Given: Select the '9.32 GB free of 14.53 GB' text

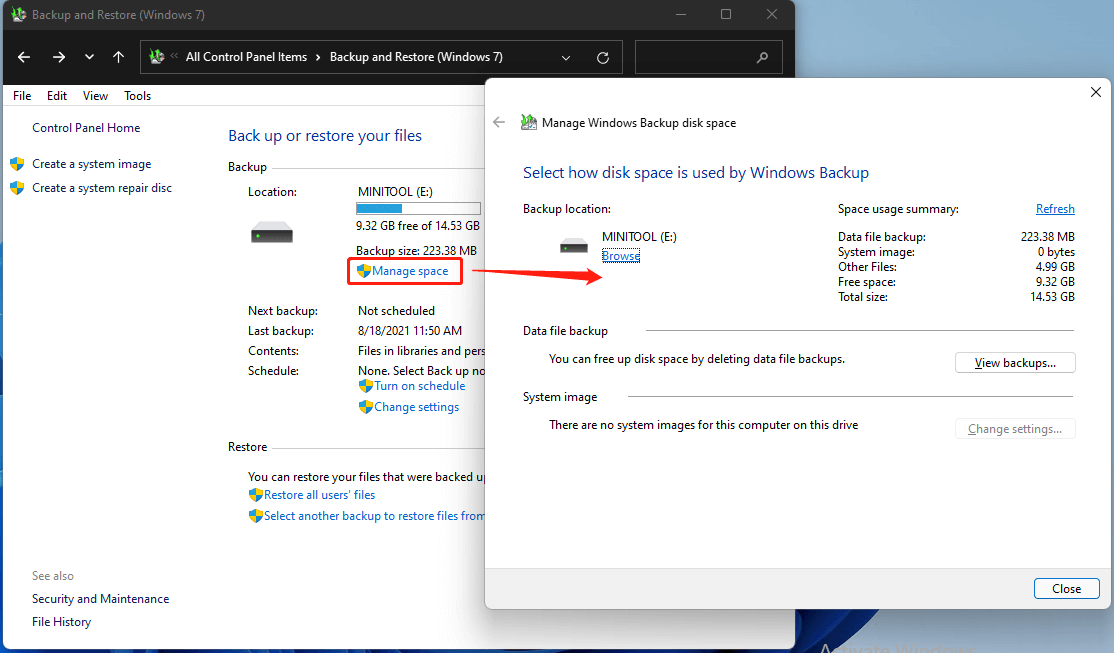Looking at the screenshot, I should 418,226.
